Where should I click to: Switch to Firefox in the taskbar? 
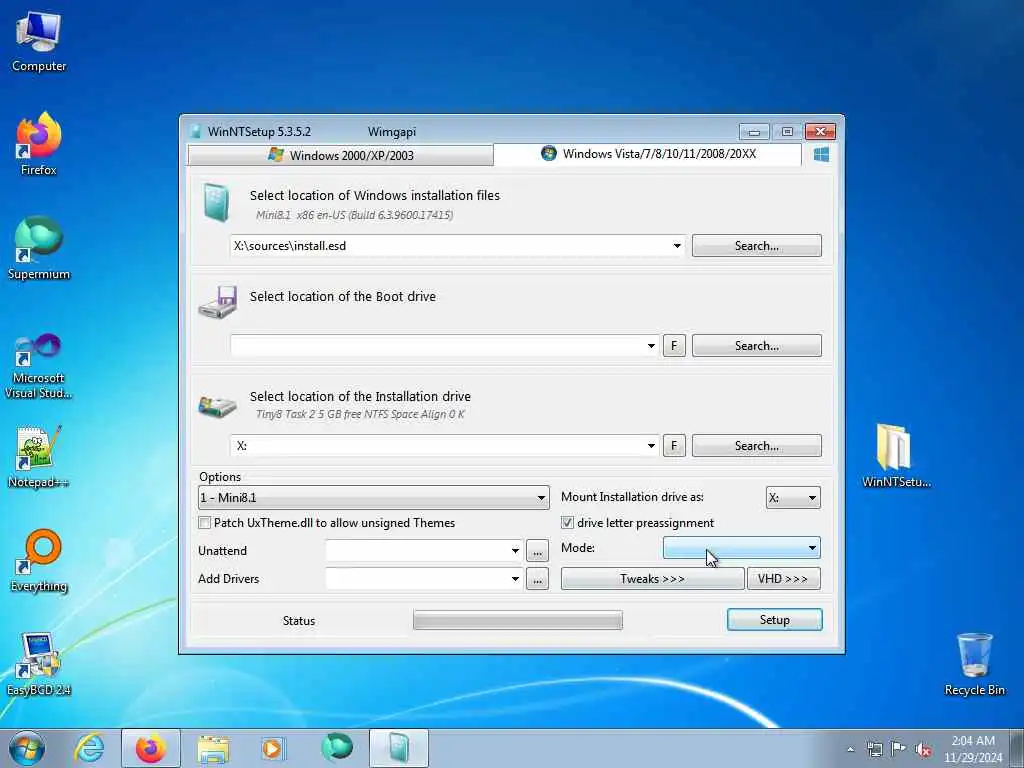151,748
